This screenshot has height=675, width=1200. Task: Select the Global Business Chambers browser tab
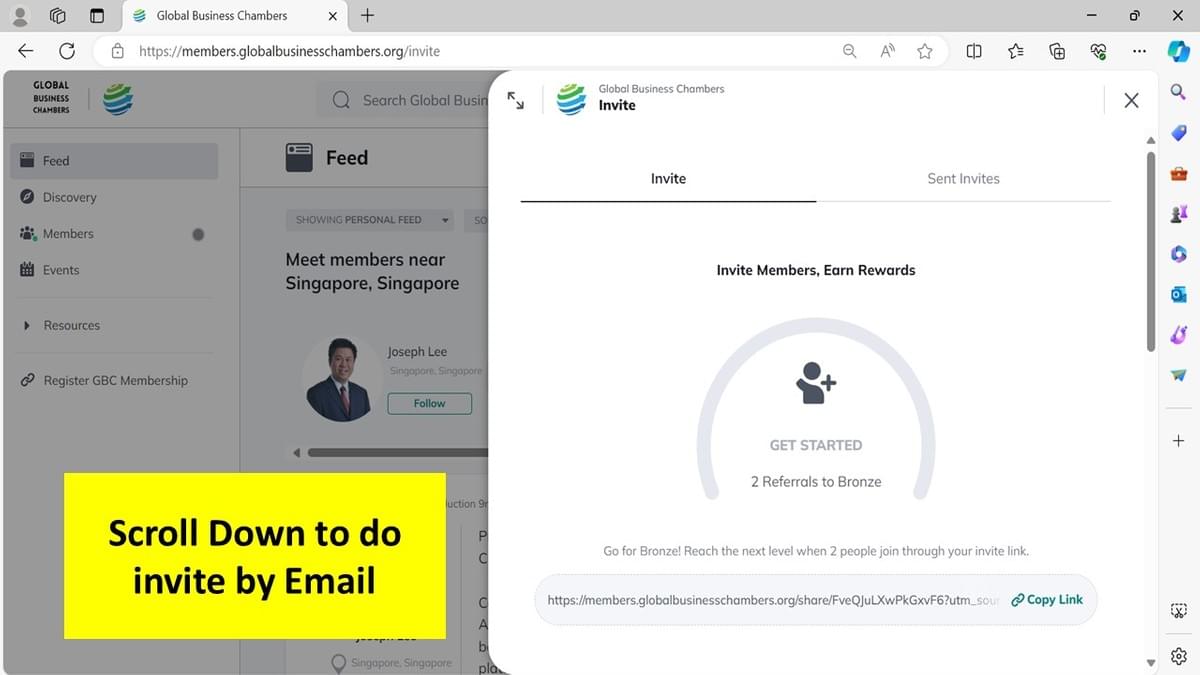click(x=234, y=16)
